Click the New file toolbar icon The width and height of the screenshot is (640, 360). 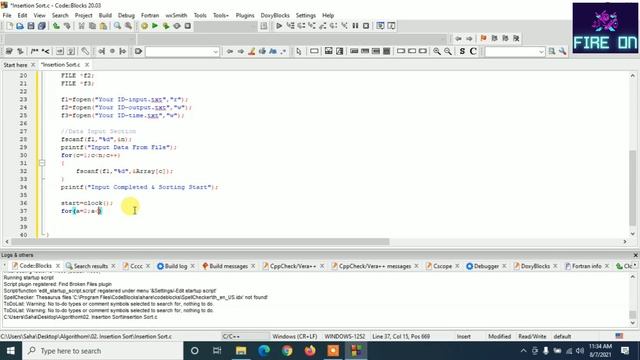9,26
